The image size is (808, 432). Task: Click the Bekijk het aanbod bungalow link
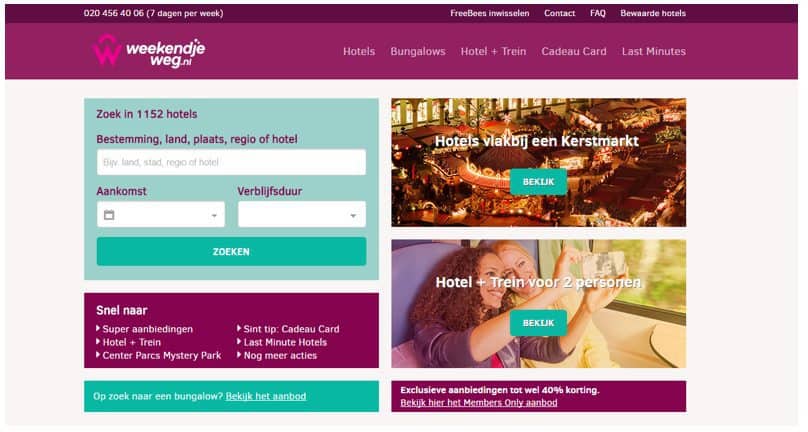coord(266,396)
